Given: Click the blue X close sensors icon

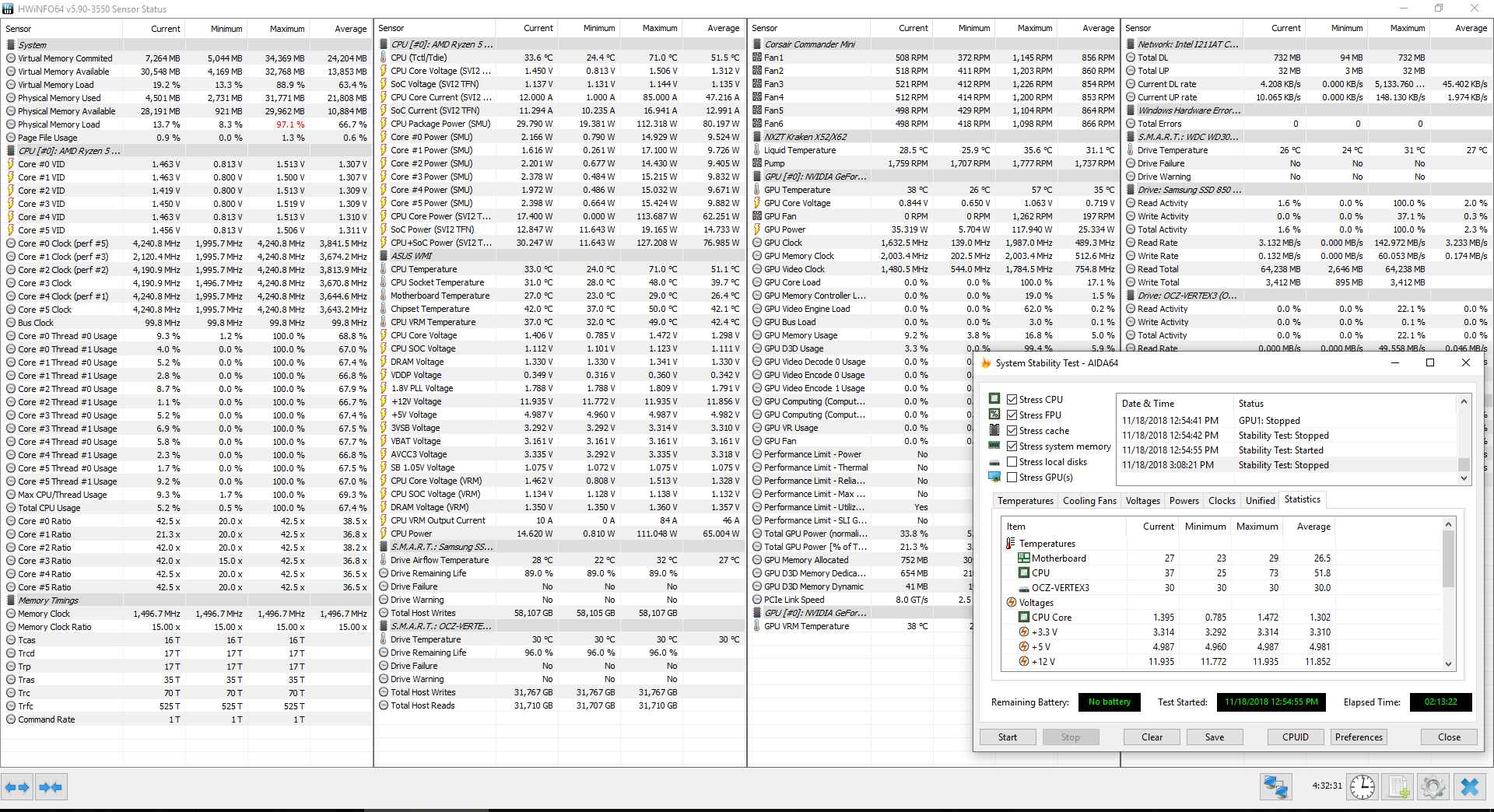Looking at the screenshot, I should [1470, 787].
